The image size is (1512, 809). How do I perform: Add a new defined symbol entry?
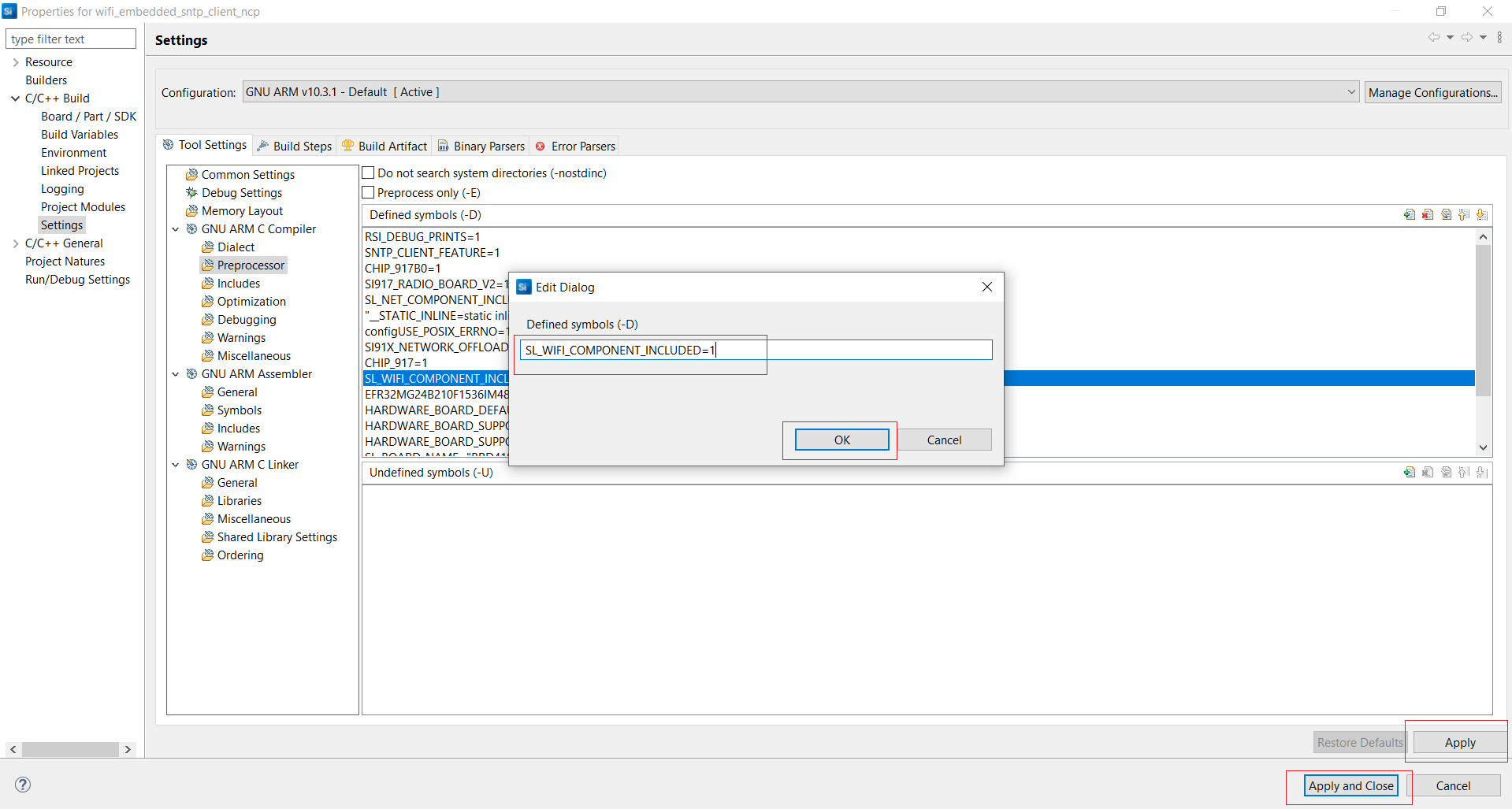click(x=1410, y=214)
